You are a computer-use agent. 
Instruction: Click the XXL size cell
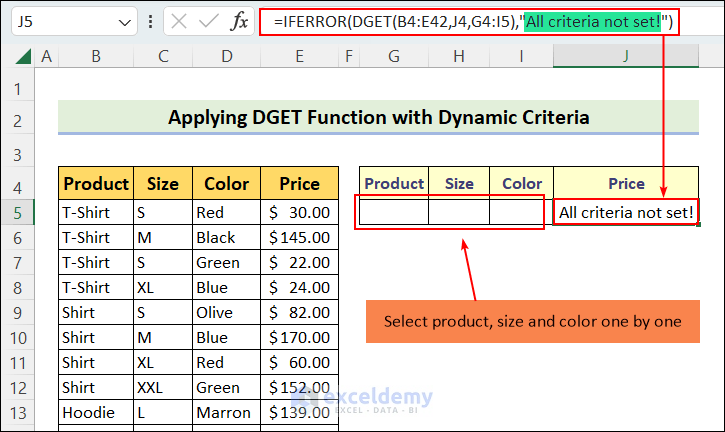[x=163, y=387]
